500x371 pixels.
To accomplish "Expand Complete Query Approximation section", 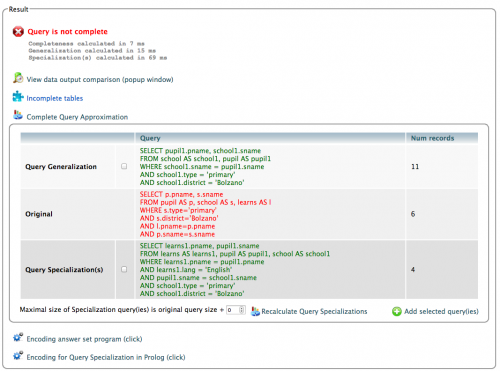I will [x=77, y=117].
